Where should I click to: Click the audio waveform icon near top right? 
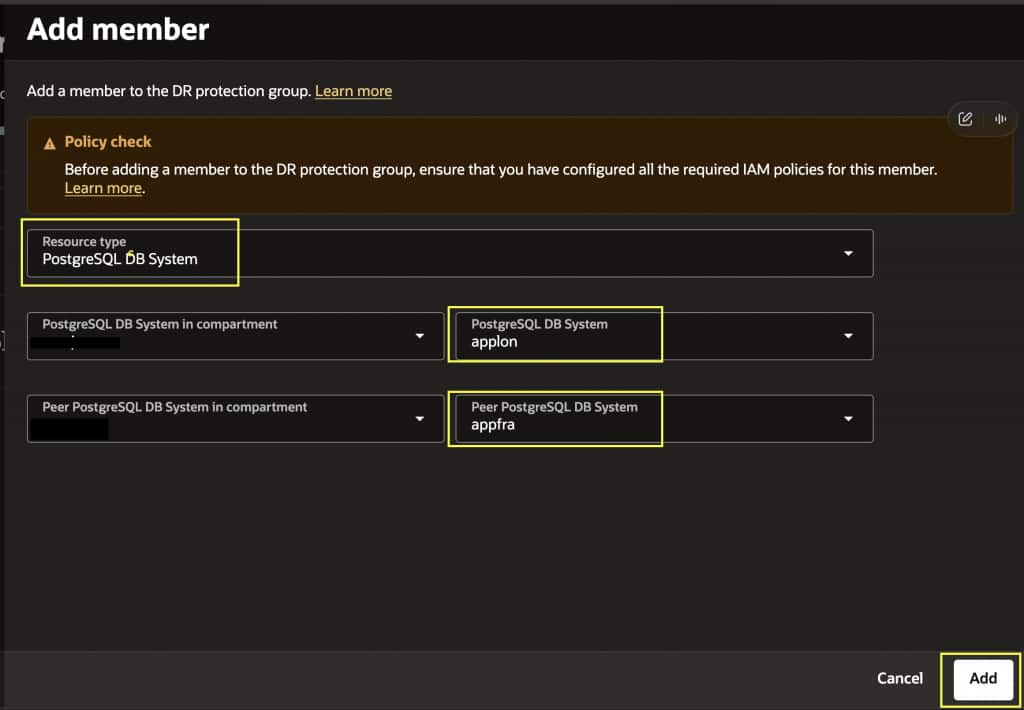(x=1000, y=119)
